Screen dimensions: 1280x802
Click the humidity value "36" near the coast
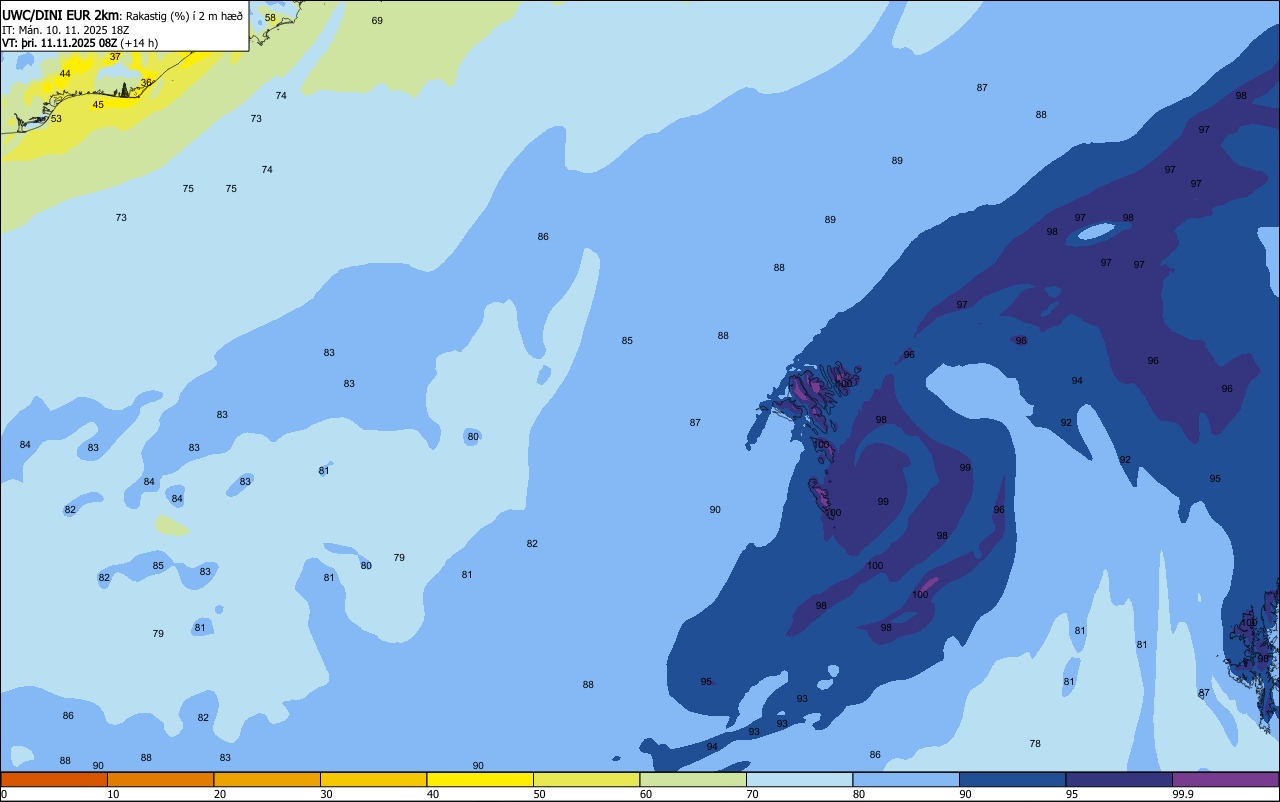(x=146, y=83)
